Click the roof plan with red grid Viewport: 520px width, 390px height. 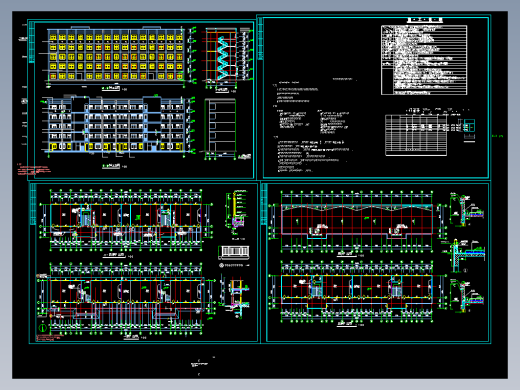pyautogui.click(x=357, y=221)
